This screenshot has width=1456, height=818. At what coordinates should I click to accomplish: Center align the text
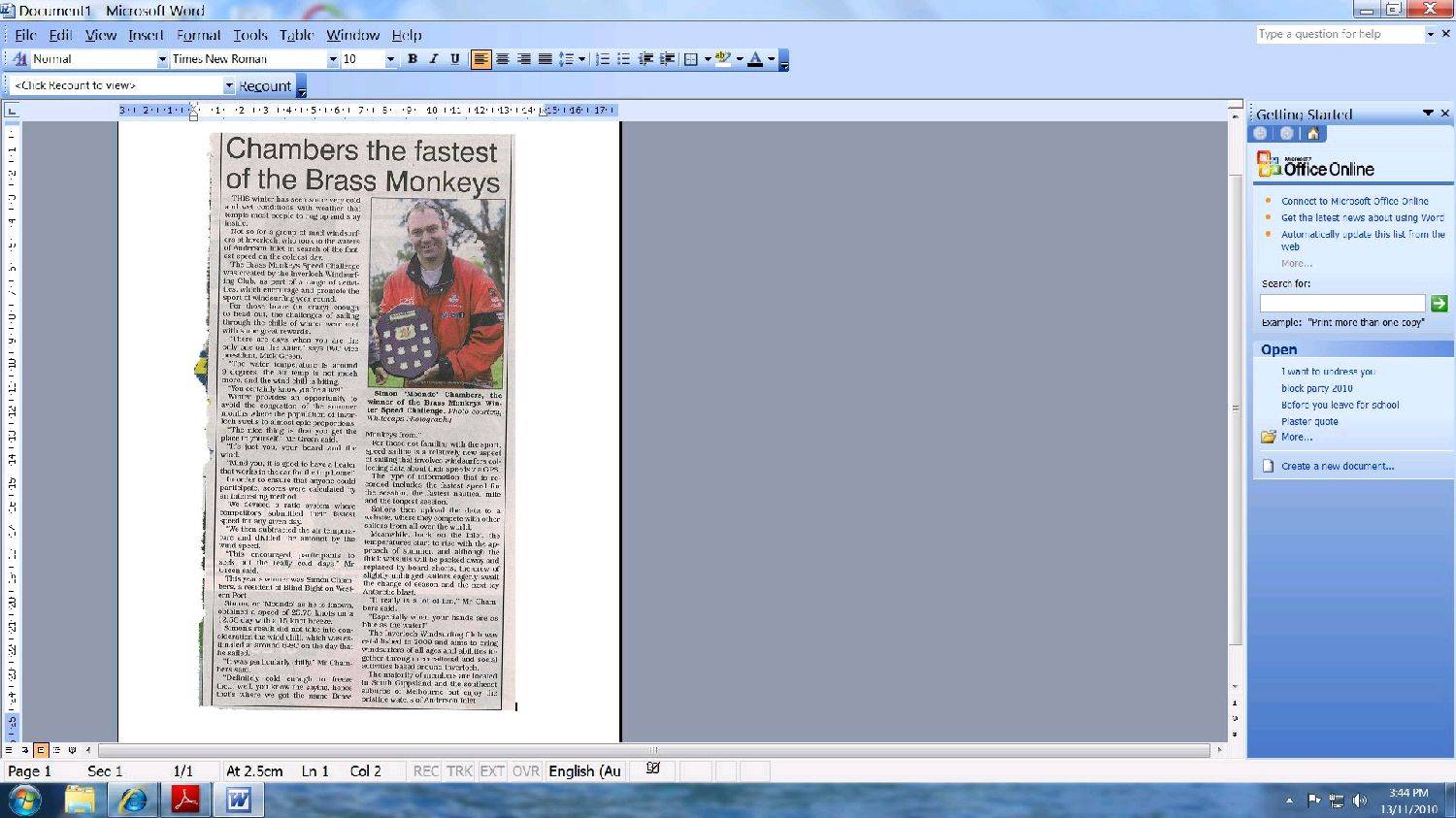pos(503,59)
